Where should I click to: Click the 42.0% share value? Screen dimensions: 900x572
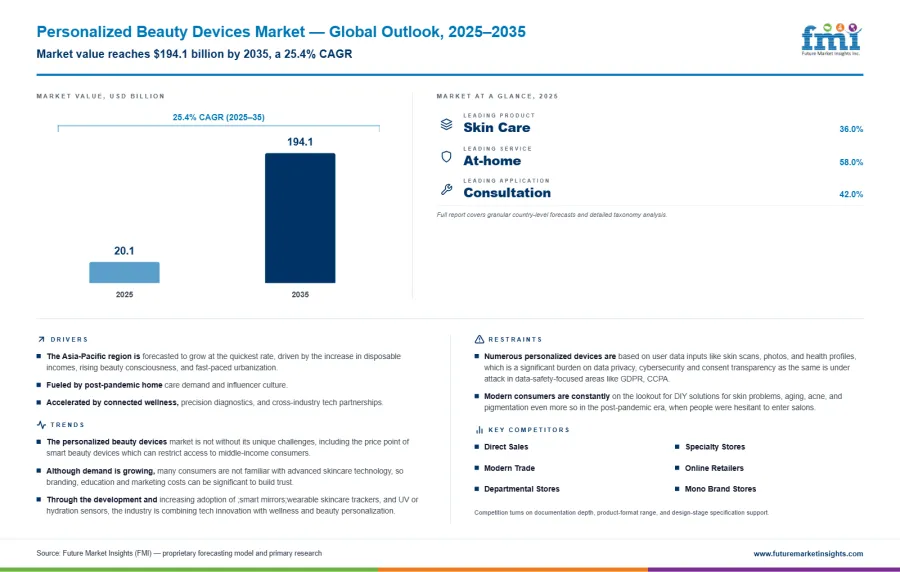pyautogui.click(x=851, y=194)
